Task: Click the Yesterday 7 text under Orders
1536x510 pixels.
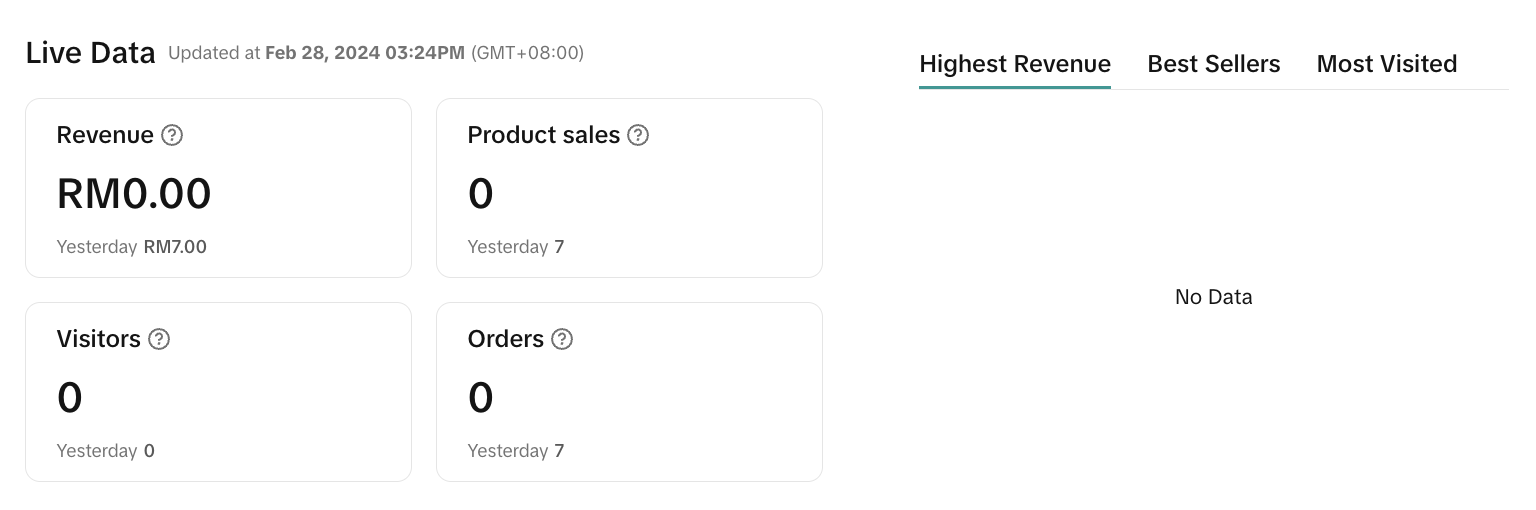Action: click(515, 451)
